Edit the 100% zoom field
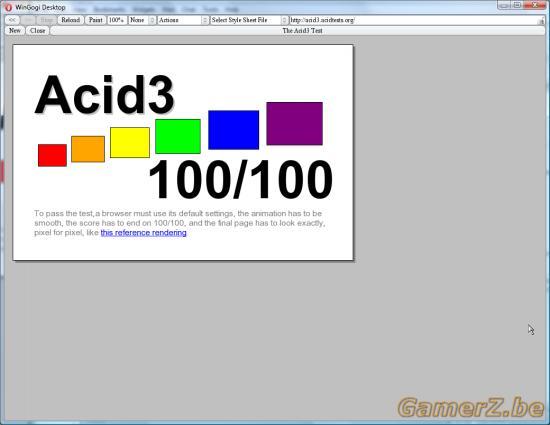The width and height of the screenshot is (550, 425). coord(117,20)
